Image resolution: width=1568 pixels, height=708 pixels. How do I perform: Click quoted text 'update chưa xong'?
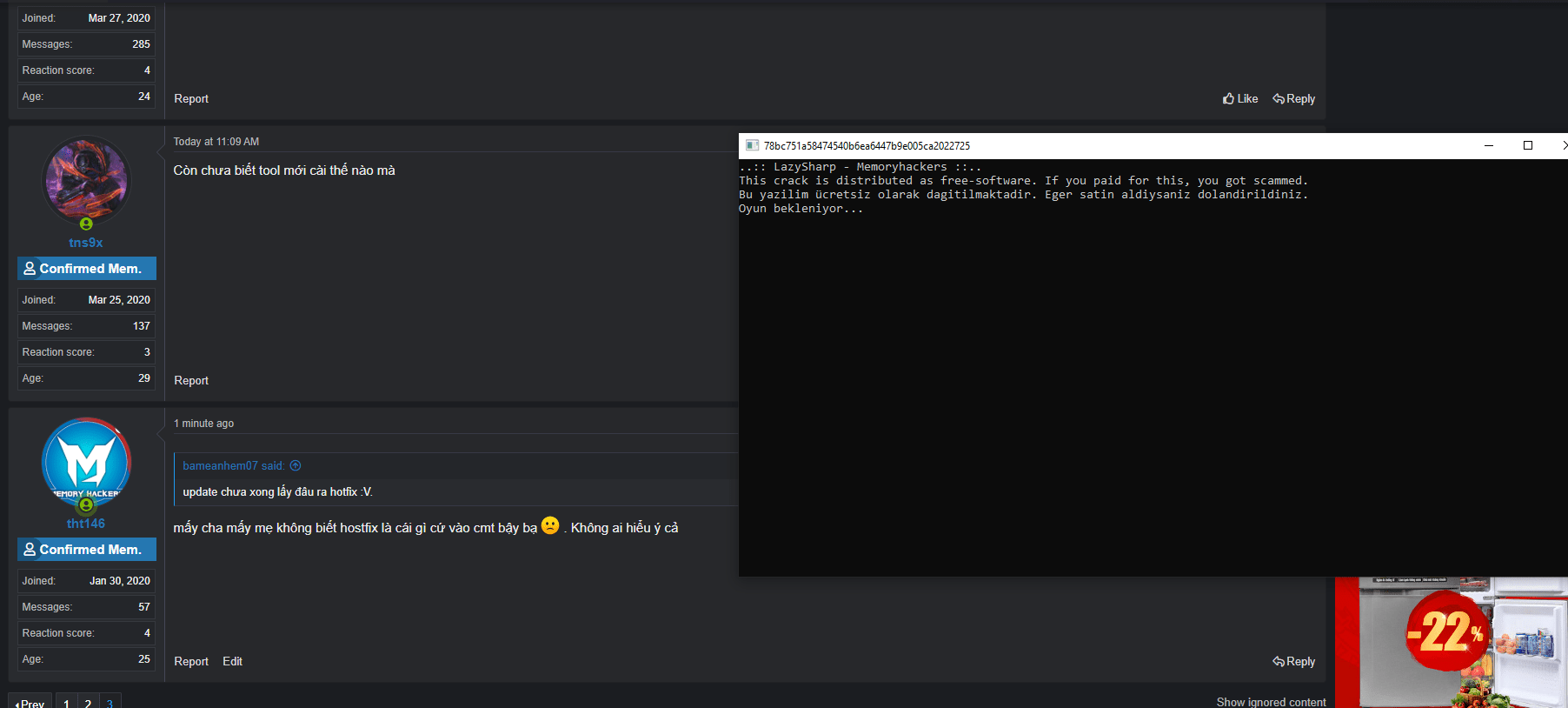click(277, 491)
